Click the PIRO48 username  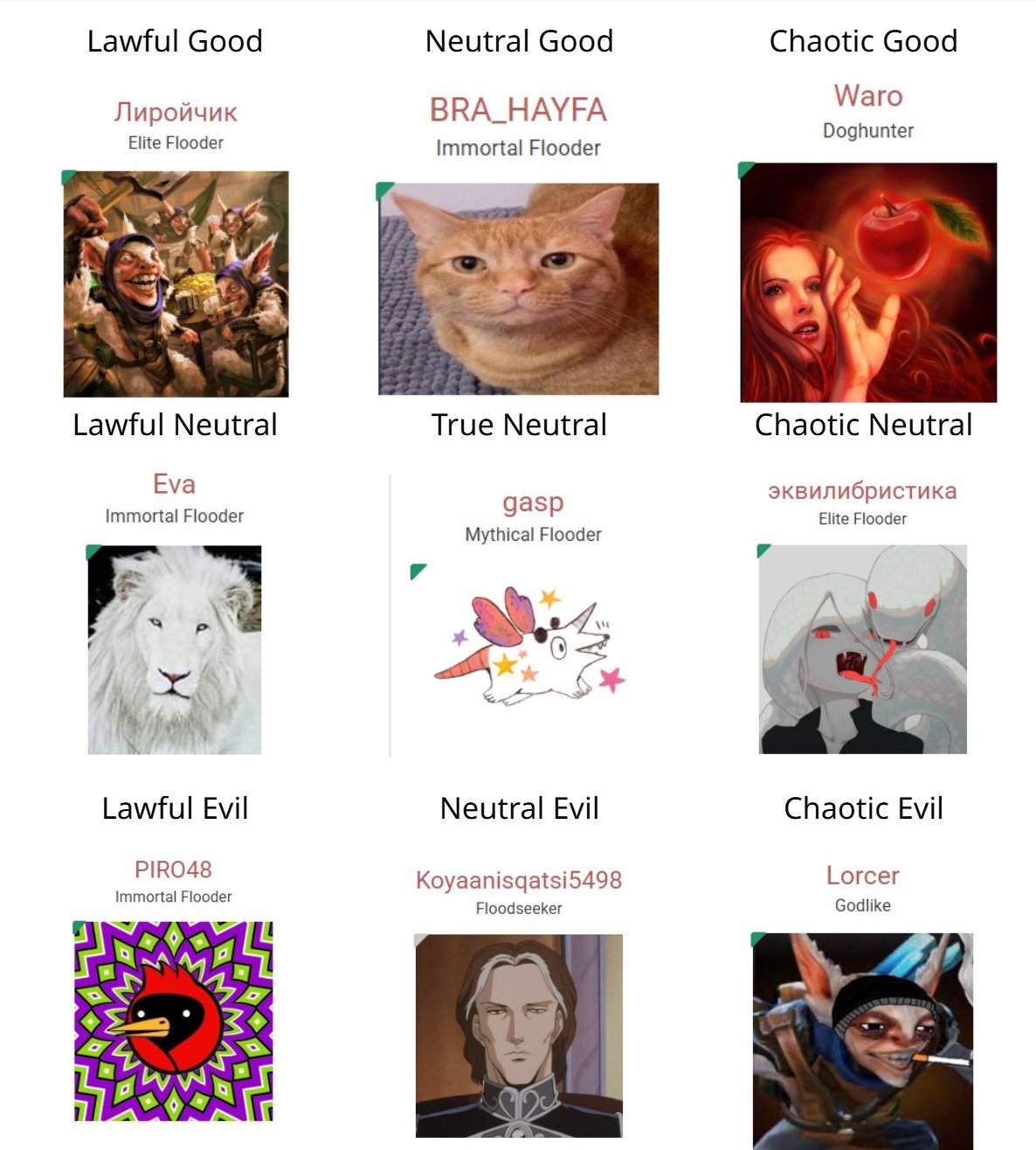coord(173,869)
